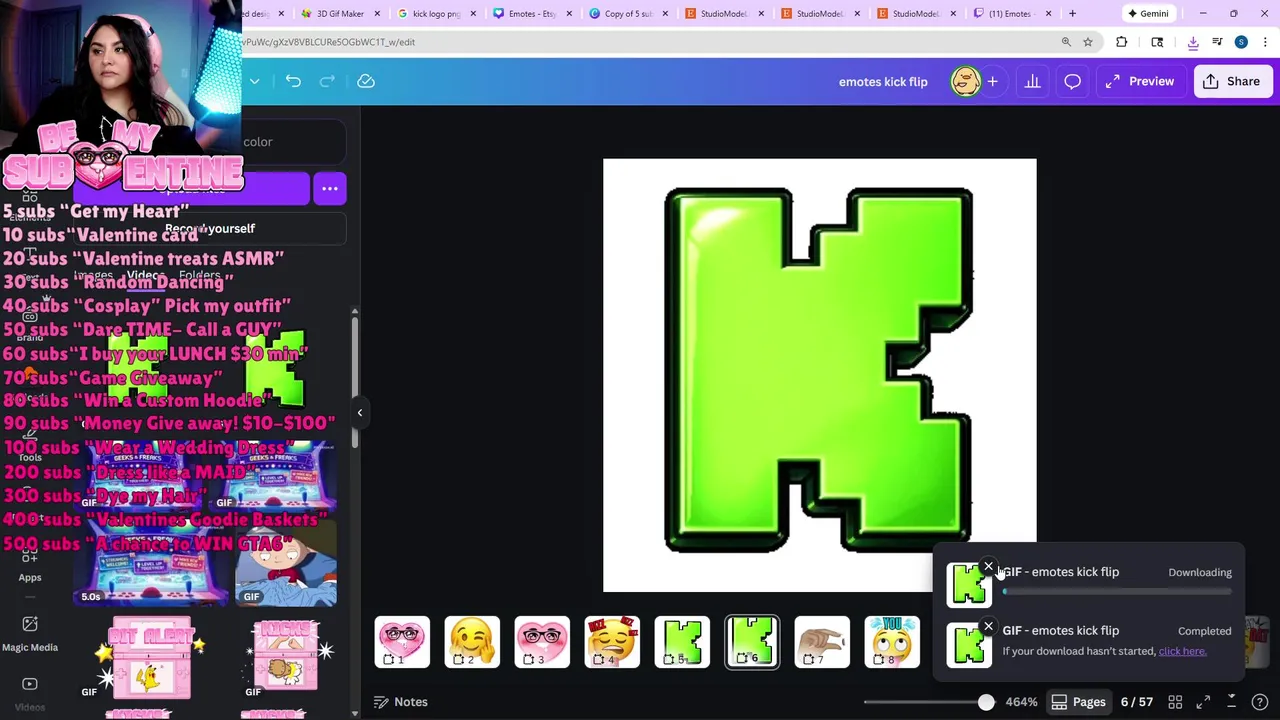Click the 'click here' download link

[x=1182, y=651]
